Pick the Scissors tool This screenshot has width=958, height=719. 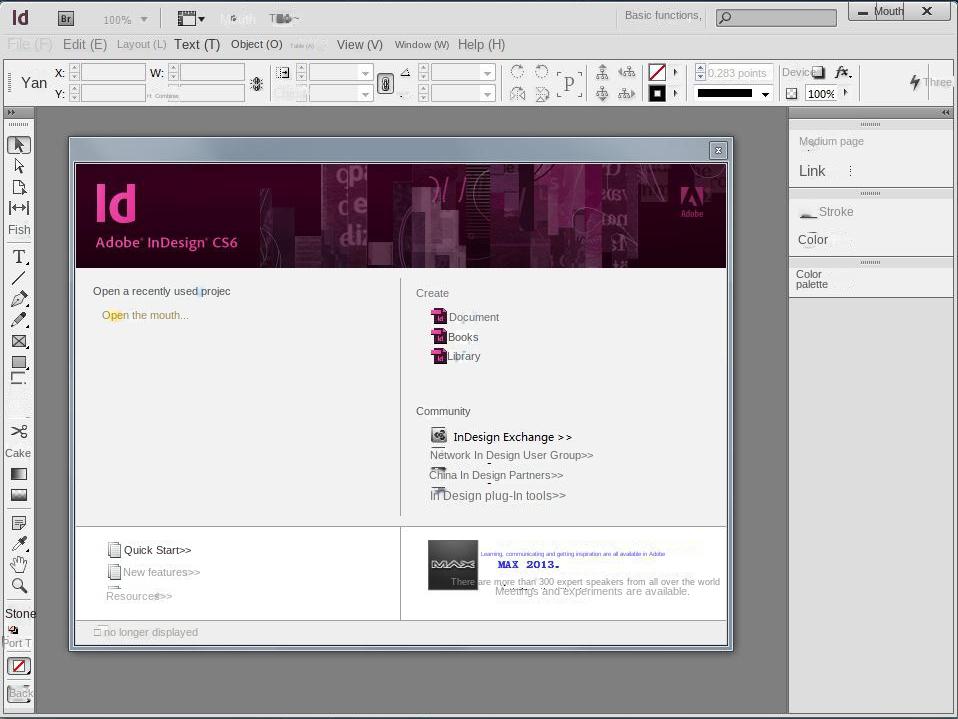[19, 431]
